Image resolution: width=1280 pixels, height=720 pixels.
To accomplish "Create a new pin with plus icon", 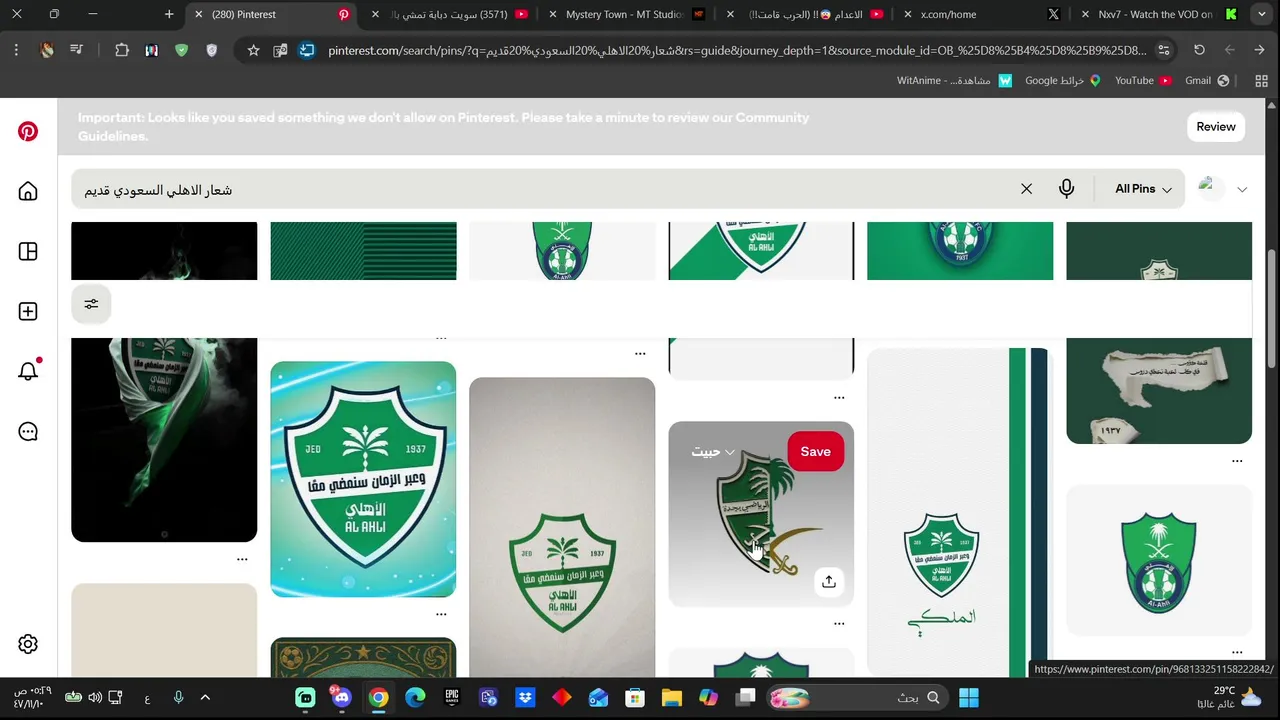I will 28,311.
